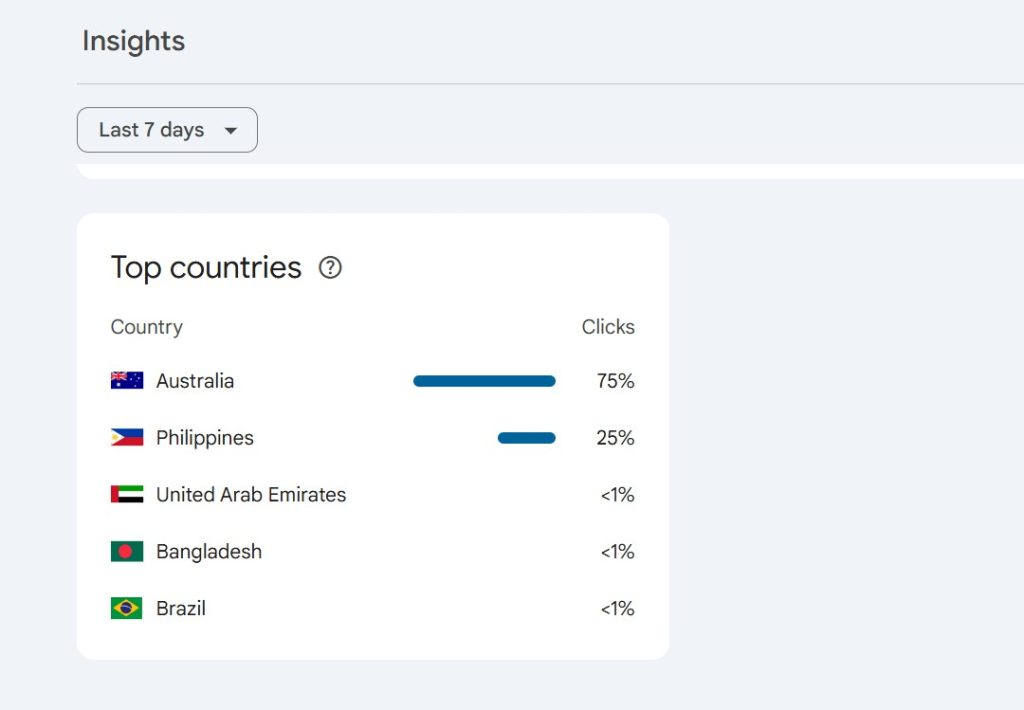The width and height of the screenshot is (1024, 710).
Task: Select the Philippines country label
Action: pyautogui.click(x=205, y=438)
